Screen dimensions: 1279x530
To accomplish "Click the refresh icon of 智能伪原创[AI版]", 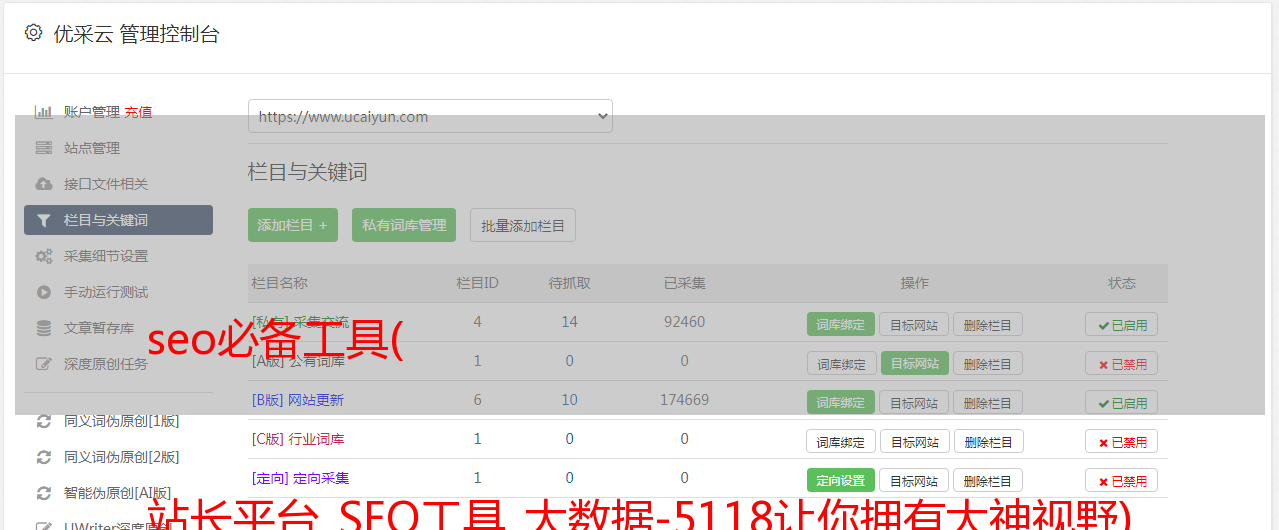I will pos(44,493).
